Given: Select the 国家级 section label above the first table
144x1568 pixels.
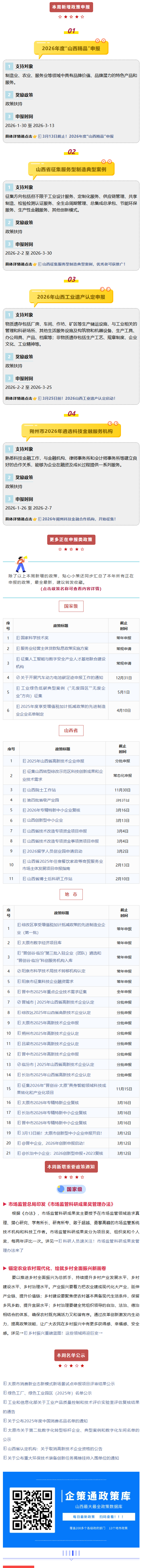Looking at the screenshot, I should pyautogui.click(x=71, y=606).
